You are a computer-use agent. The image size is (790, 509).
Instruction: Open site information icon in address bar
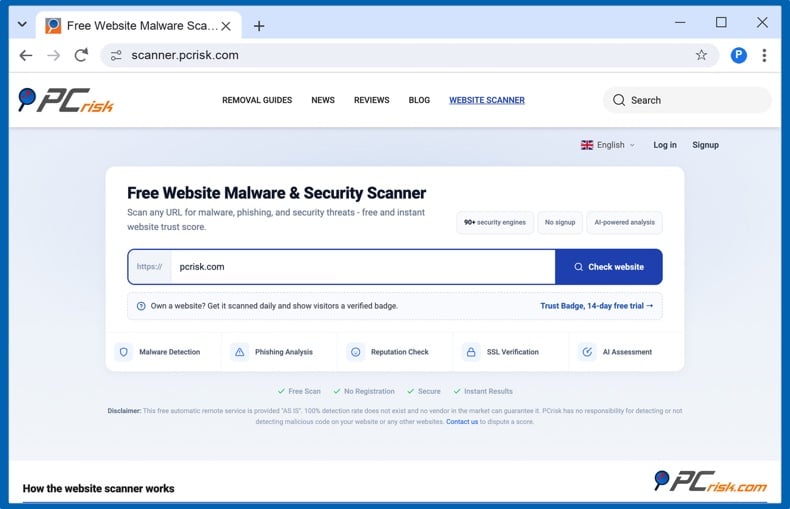[x=116, y=55]
